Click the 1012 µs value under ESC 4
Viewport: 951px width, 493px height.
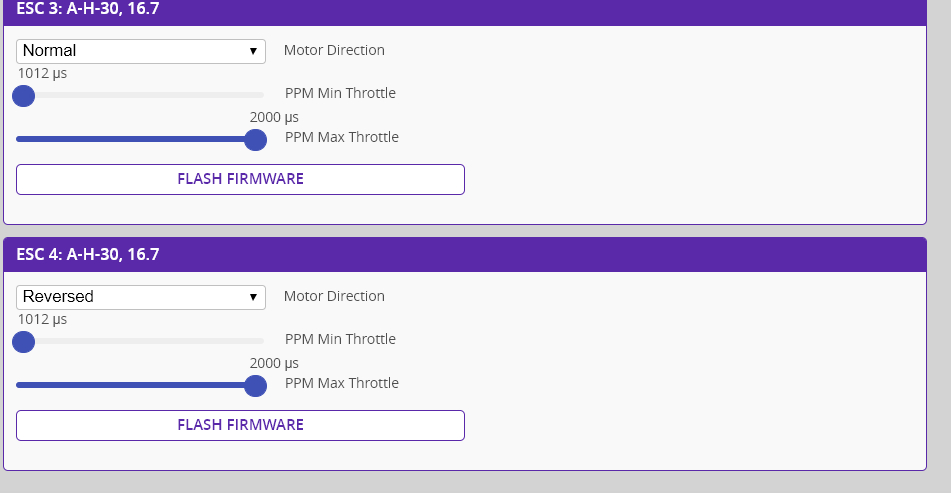click(42, 319)
